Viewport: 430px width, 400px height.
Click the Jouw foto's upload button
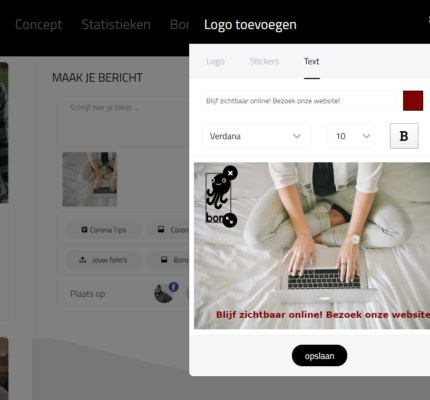tap(103, 260)
